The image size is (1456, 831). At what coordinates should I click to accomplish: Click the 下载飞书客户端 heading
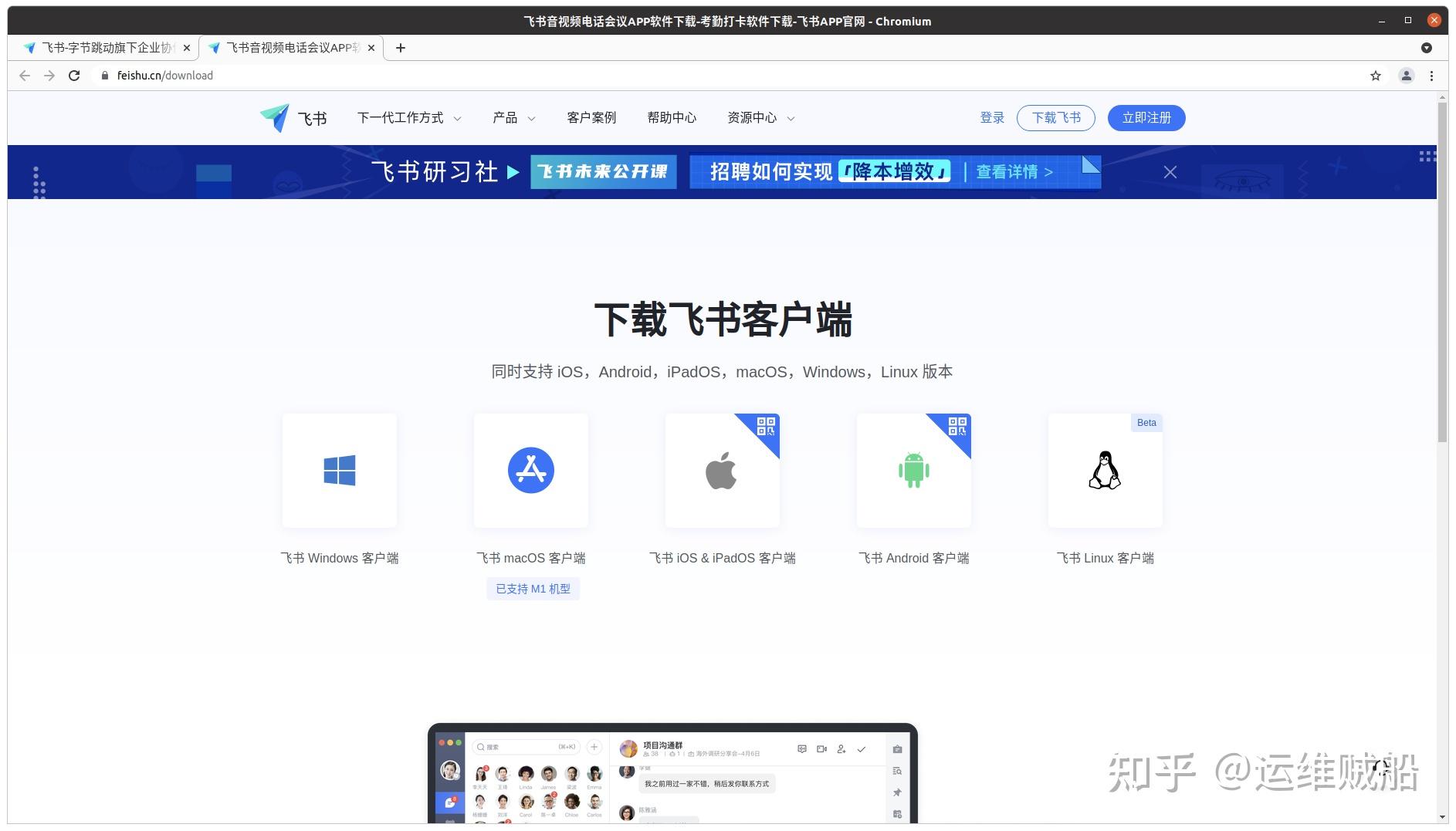723,319
